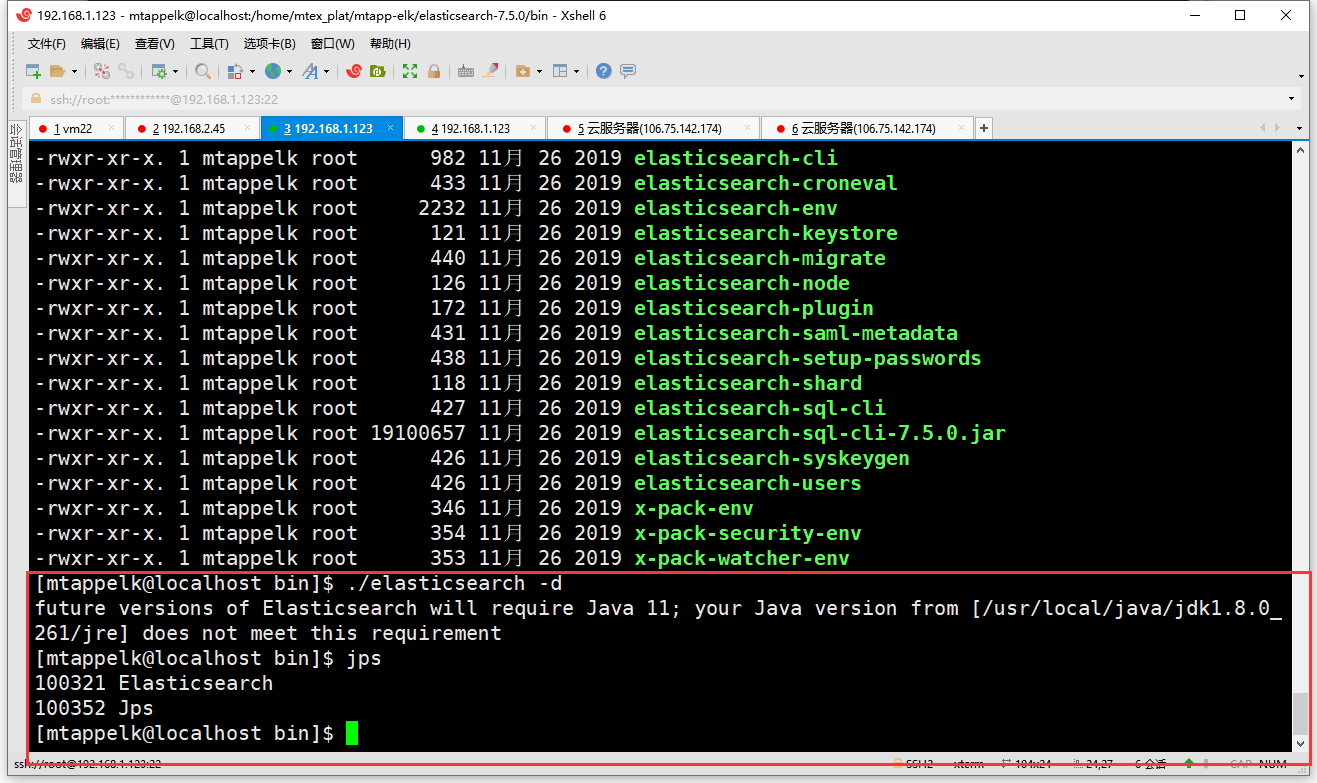
Task: Open the 文件(F) menu
Action: pos(47,44)
